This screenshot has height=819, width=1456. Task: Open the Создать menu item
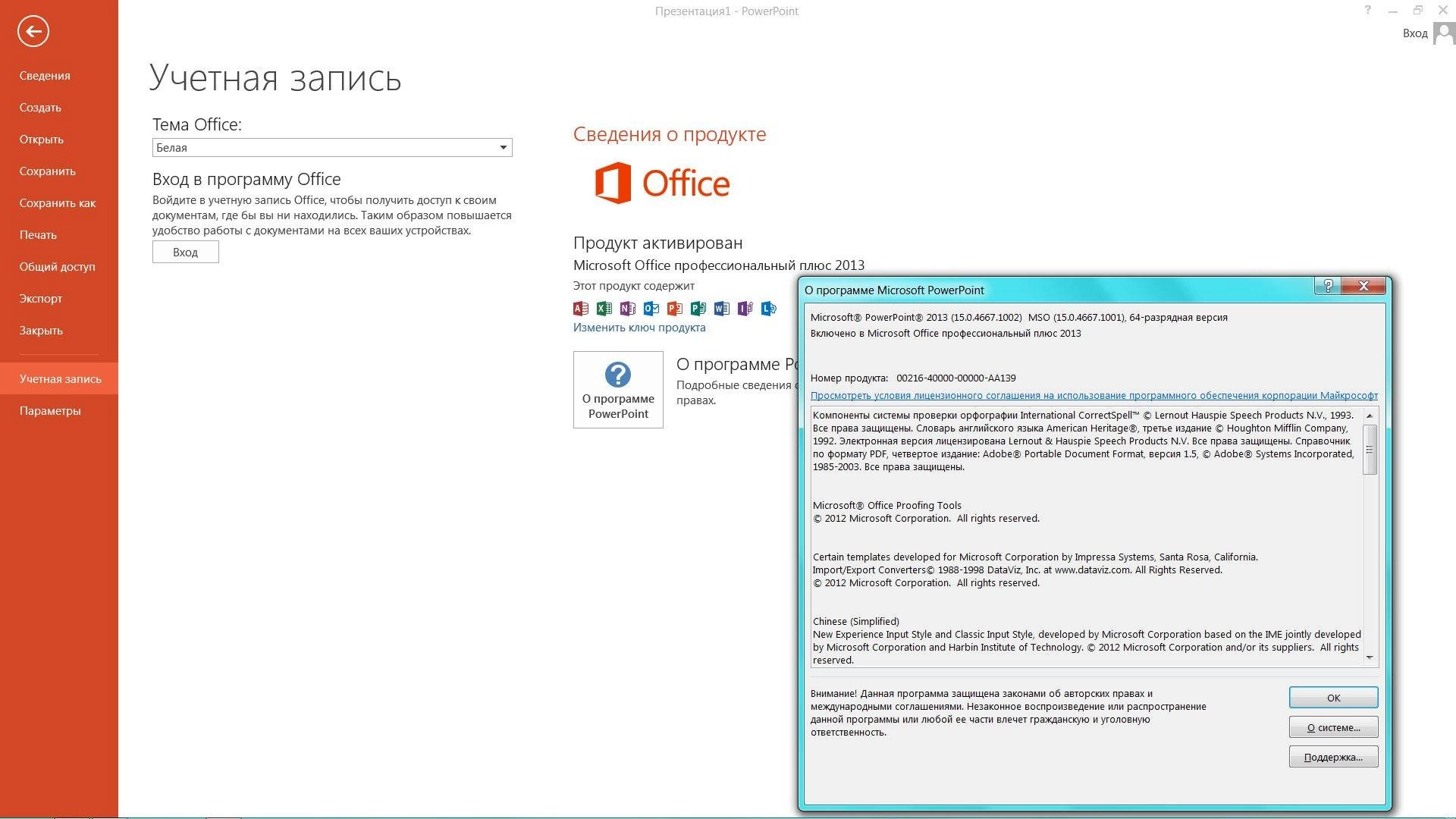click(x=40, y=108)
